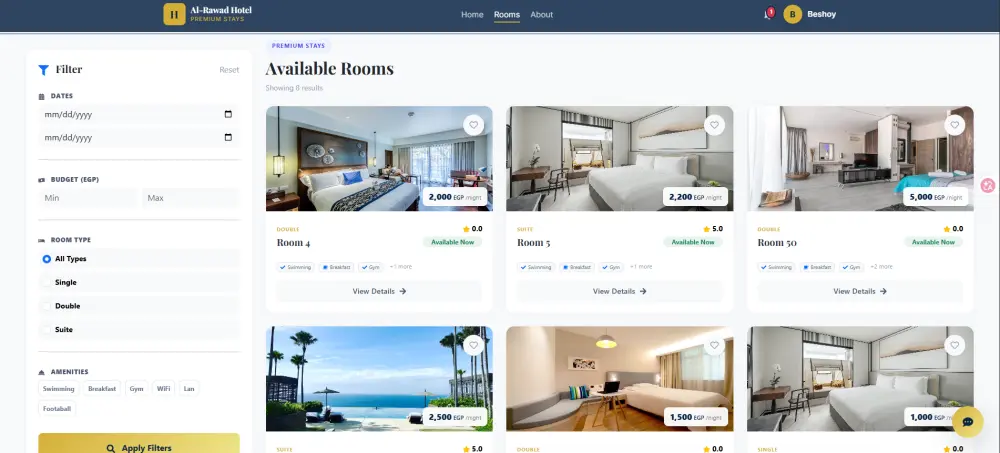
Task: Click the Swimming tag on Room 4 card
Action: pyautogui.click(x=295, y=267)
